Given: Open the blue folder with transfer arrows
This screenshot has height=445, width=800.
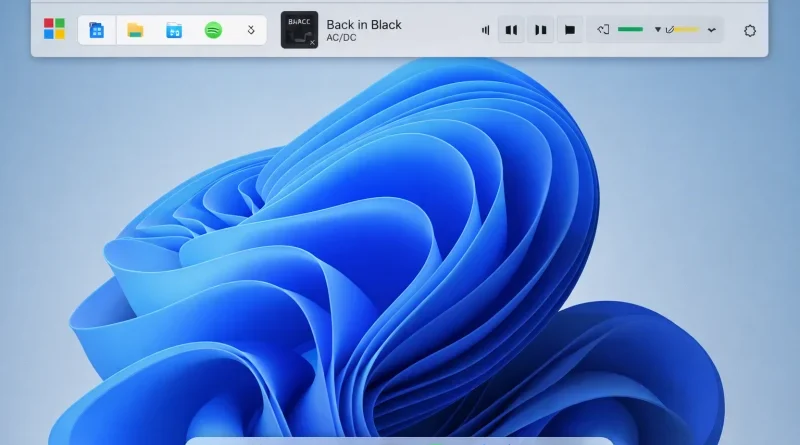Looking at the screenshot, I should pyautogui.click(x=174, y=30).
